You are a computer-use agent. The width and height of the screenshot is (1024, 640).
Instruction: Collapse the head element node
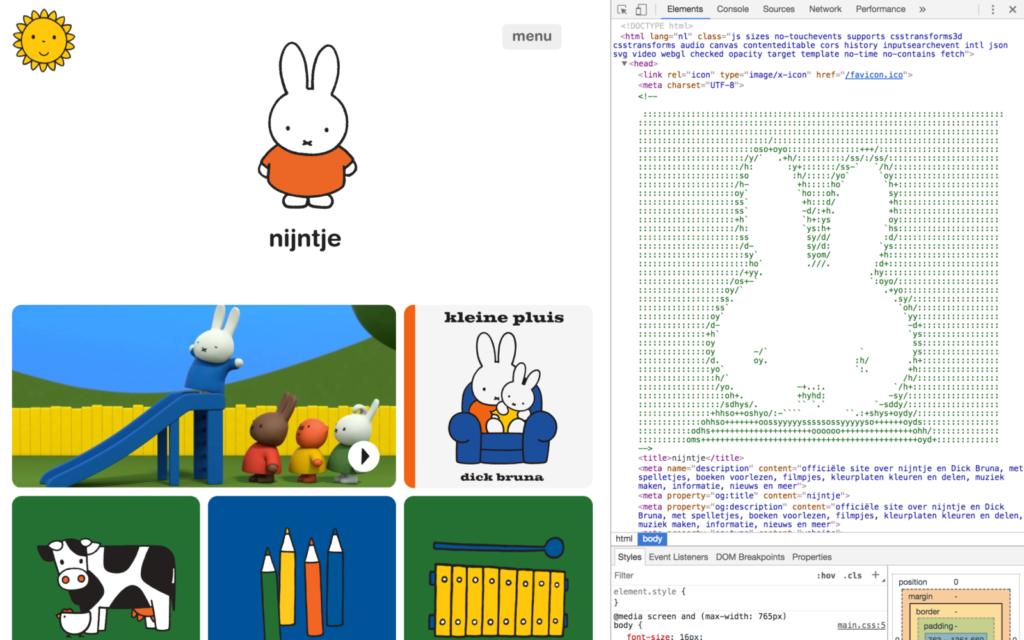point(624,64)
